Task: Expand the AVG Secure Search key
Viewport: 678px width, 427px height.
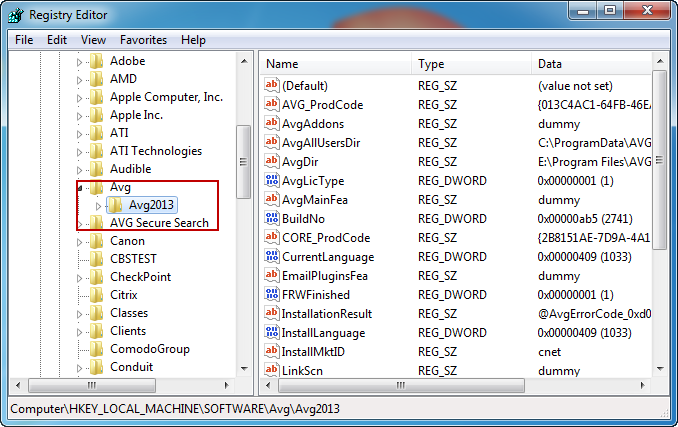Action: tap(79, 224)
